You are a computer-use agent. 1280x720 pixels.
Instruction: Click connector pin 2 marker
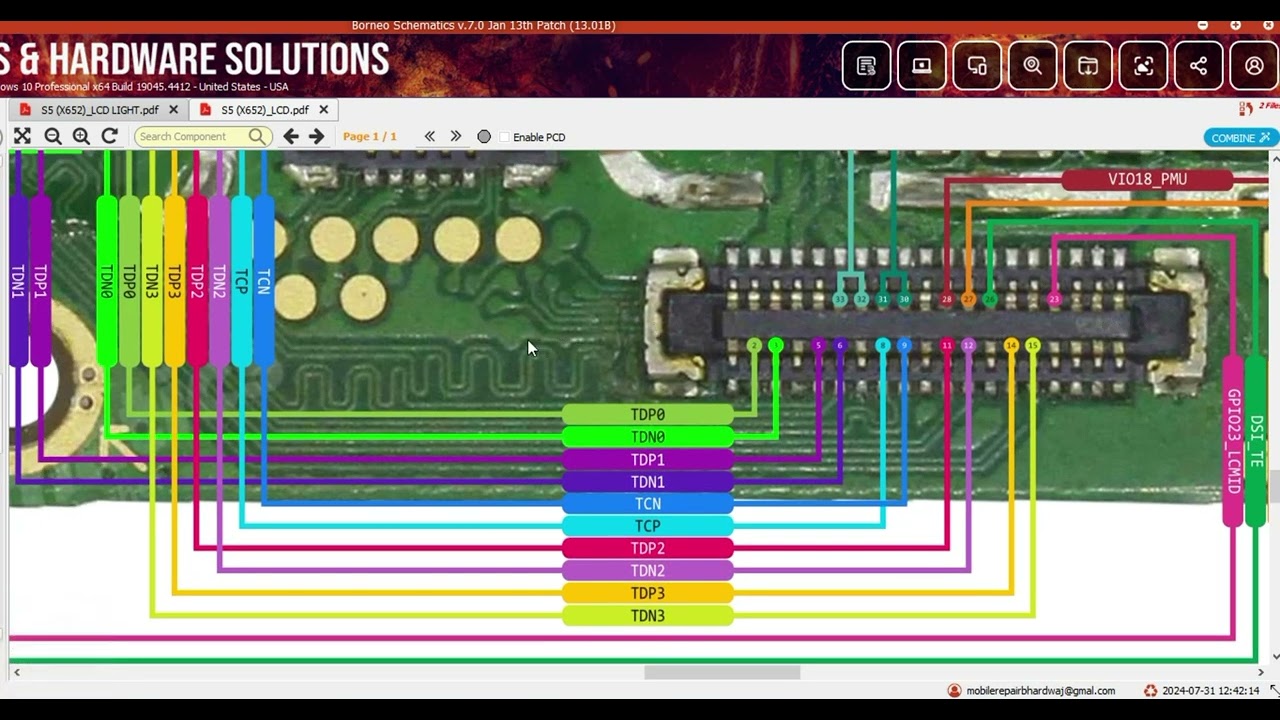click(x=754, y=345)
